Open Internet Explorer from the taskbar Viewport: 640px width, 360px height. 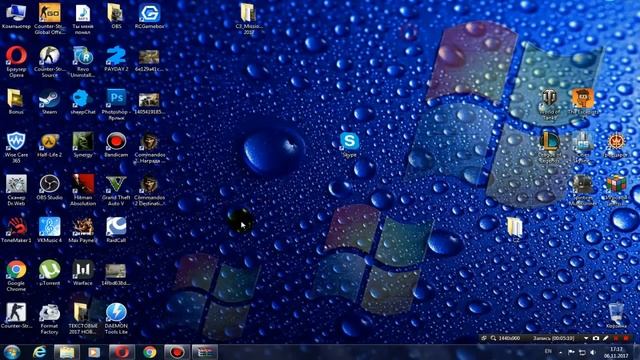point(40,352)
